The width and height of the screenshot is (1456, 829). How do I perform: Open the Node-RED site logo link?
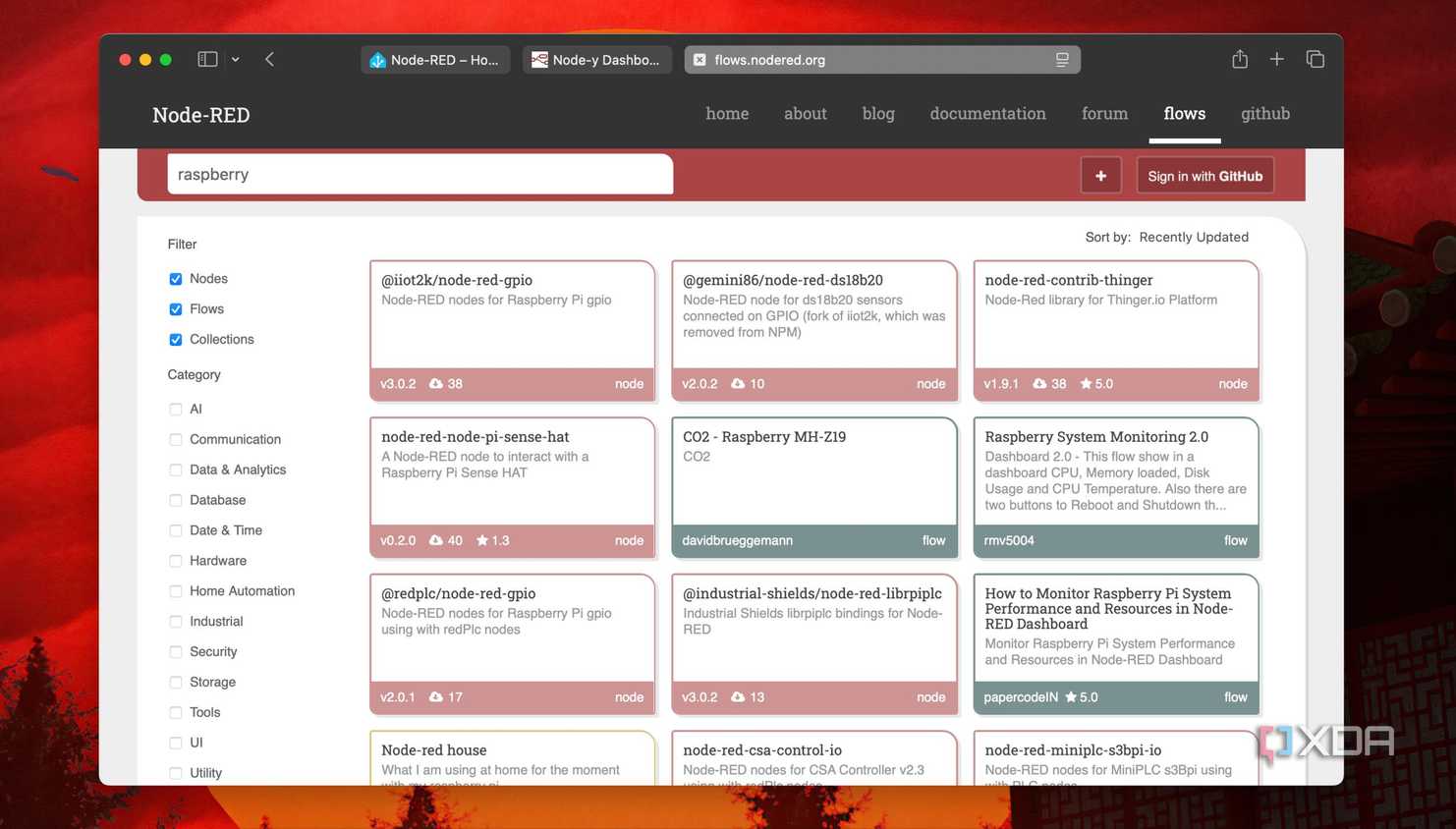tap(201, 115)
